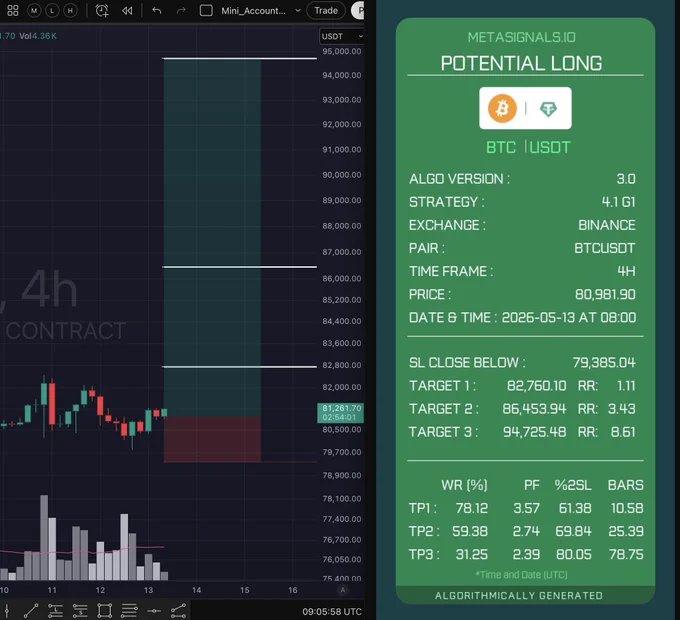The height and width of the screenshot is (620, 680).
Task: Click the METASIGNALS.IO heading
Action: (522, 37)
